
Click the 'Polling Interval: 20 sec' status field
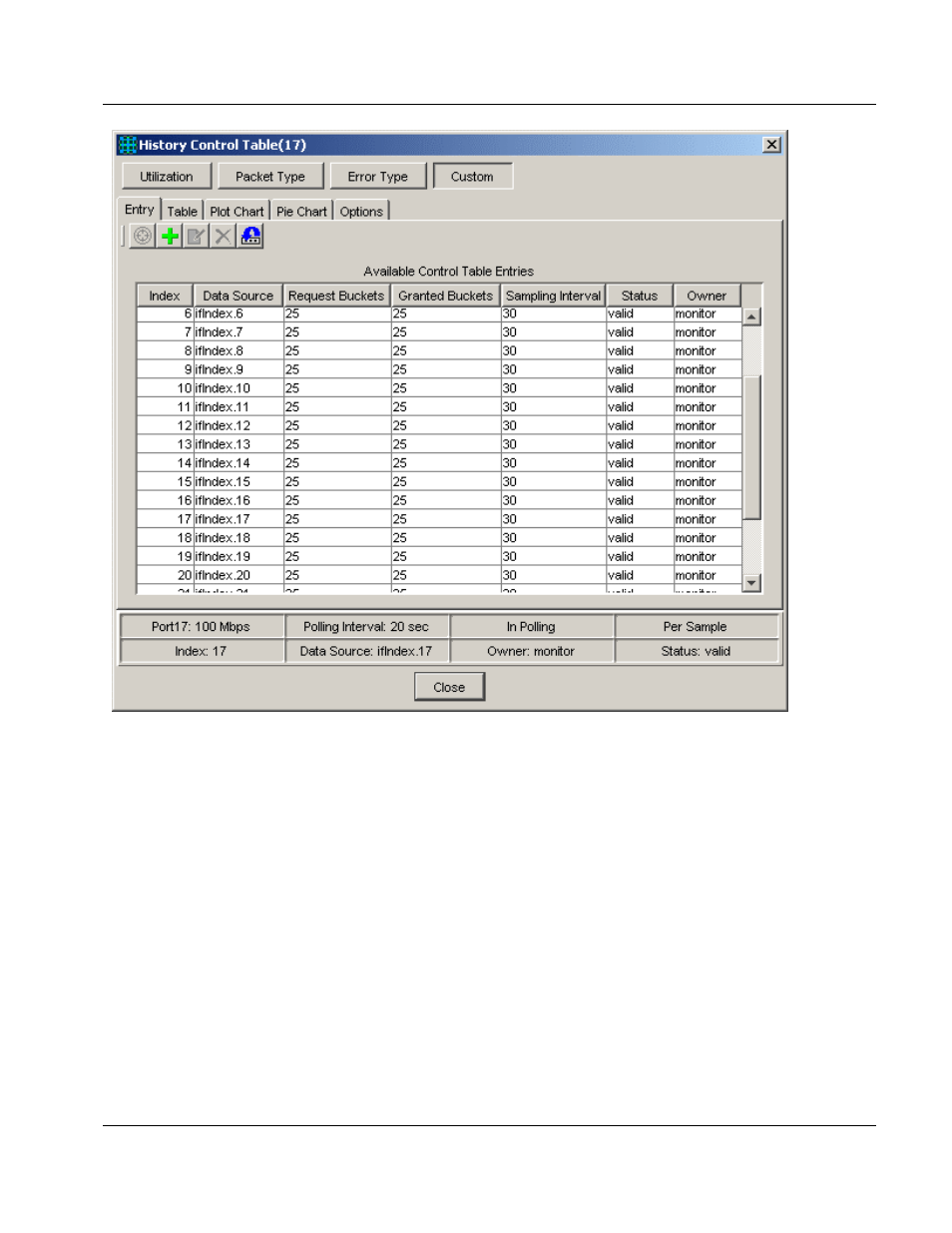pos(366,627)
